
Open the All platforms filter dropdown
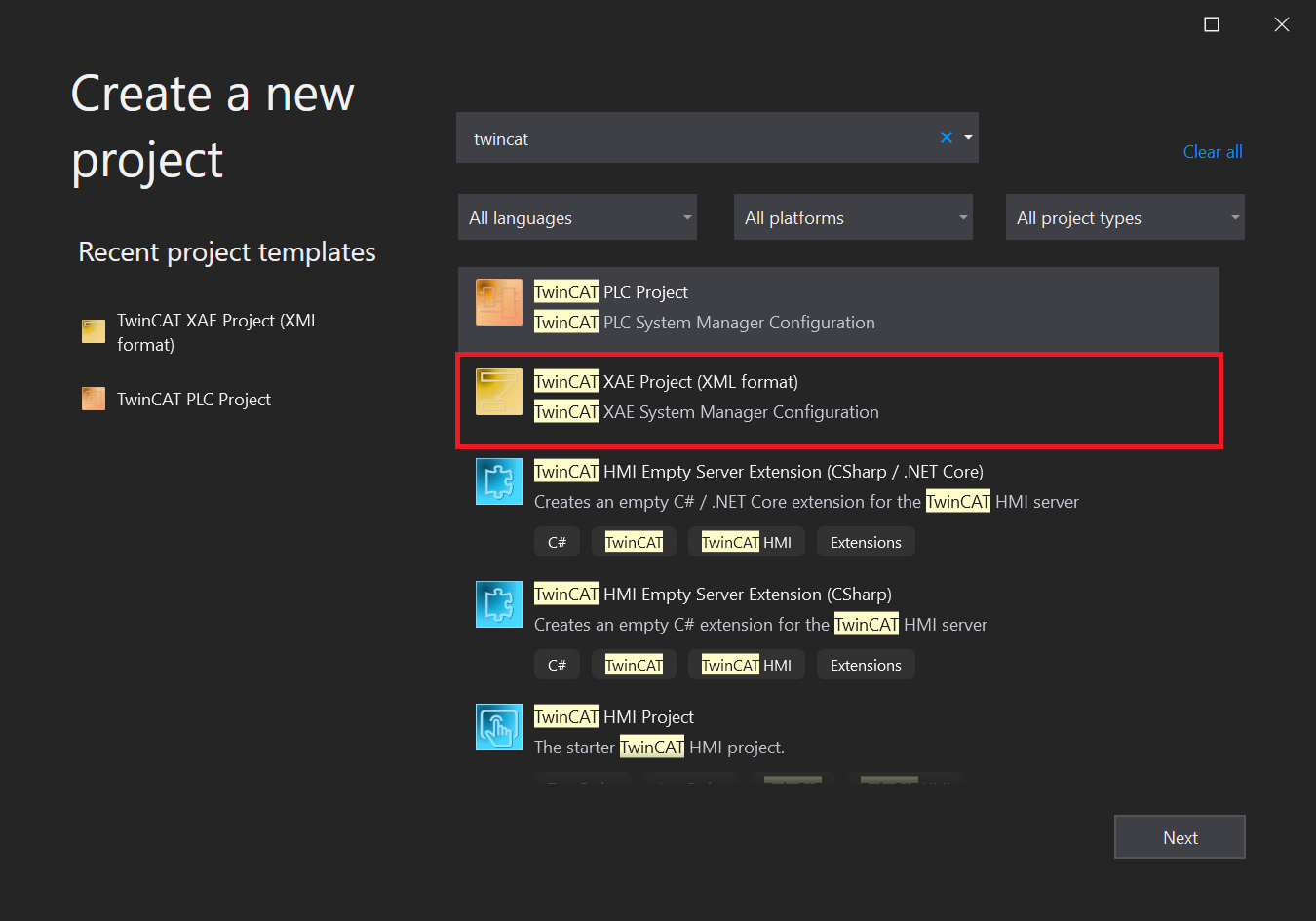coord(853,217)
